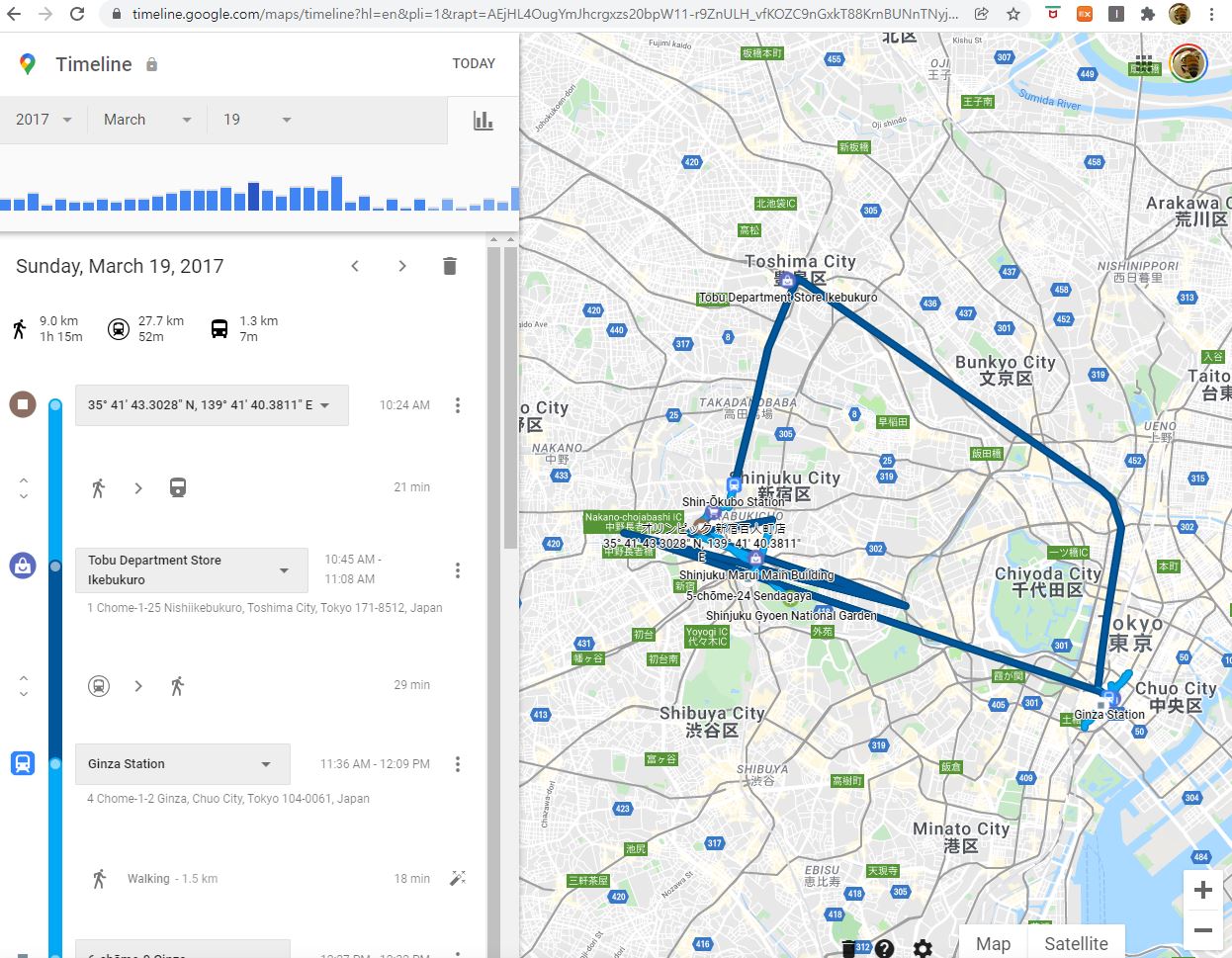
Task: Go to the previous day
Action: click(x=356, y=266)
